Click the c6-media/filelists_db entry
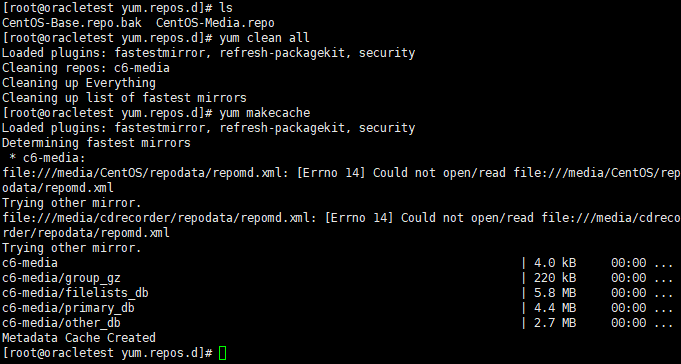Screen dimensions: 681x364 [x=75, y=293]
